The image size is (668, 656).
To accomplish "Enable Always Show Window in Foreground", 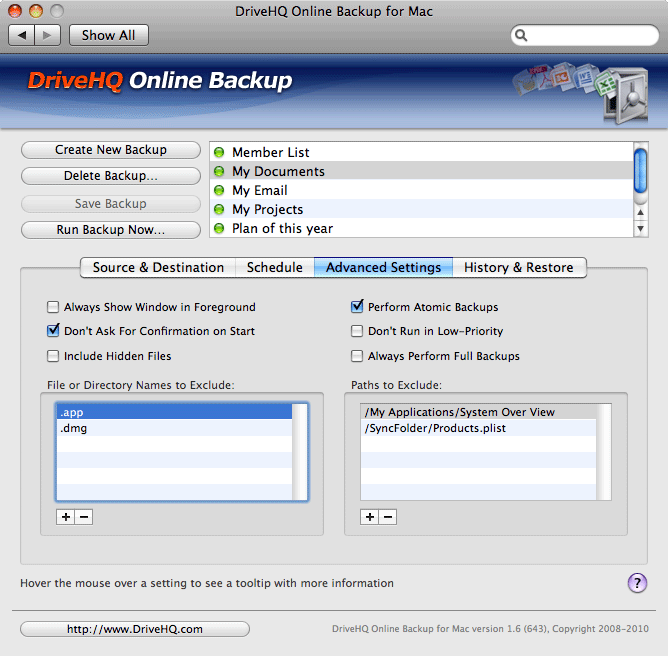I will coord(53,308).
